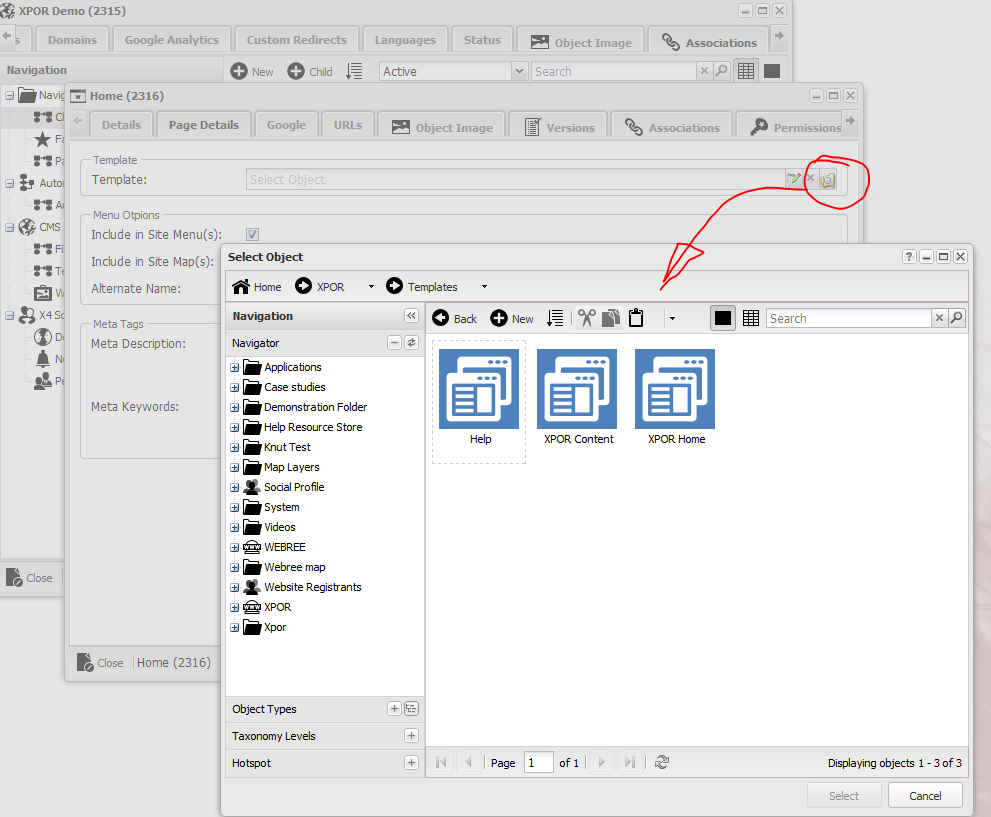Click the sort order icon in Select Object toolbar

coord(555,318)
